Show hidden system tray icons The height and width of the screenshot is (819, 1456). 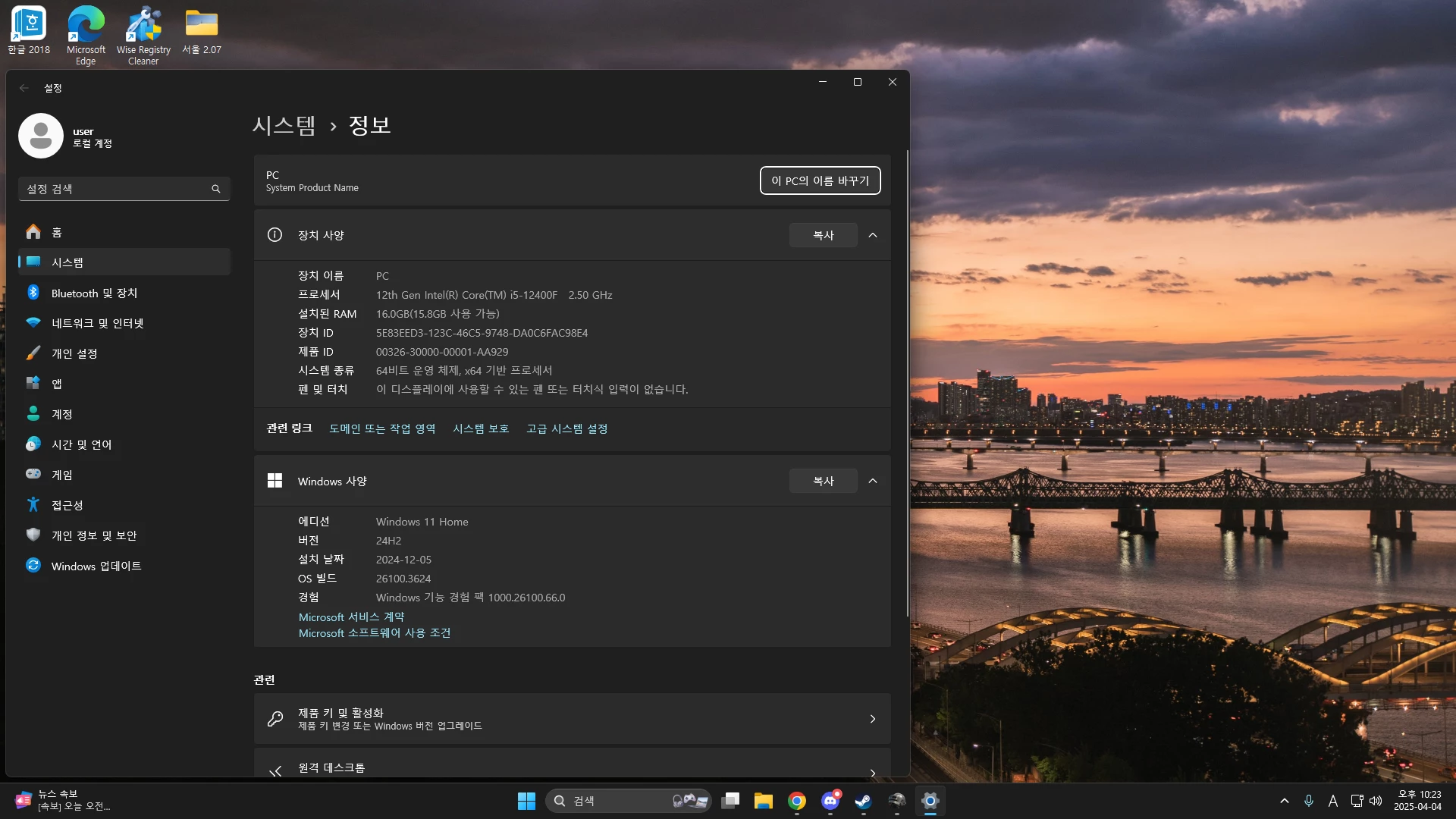pos(1284,801)
